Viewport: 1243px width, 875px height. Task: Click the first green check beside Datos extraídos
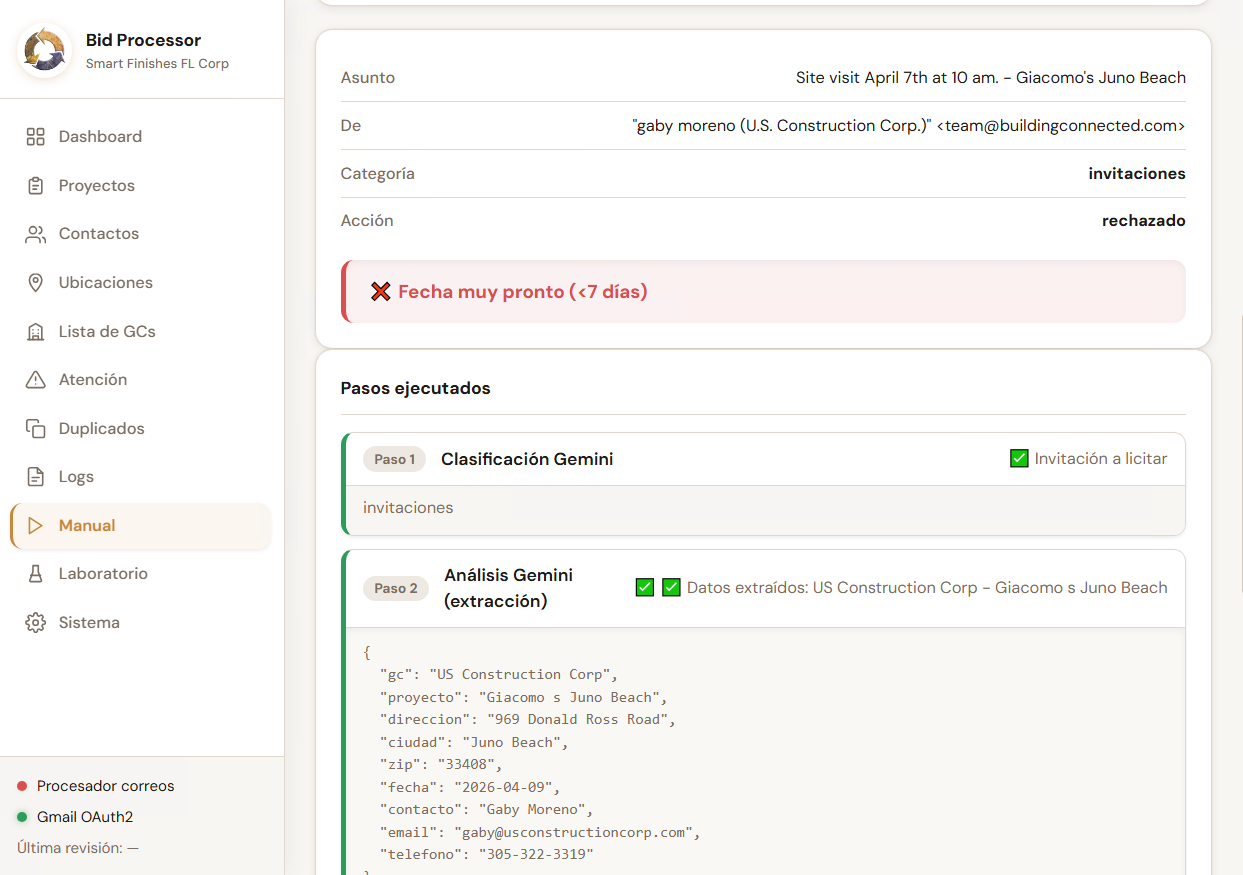click(x=645, y=587)
